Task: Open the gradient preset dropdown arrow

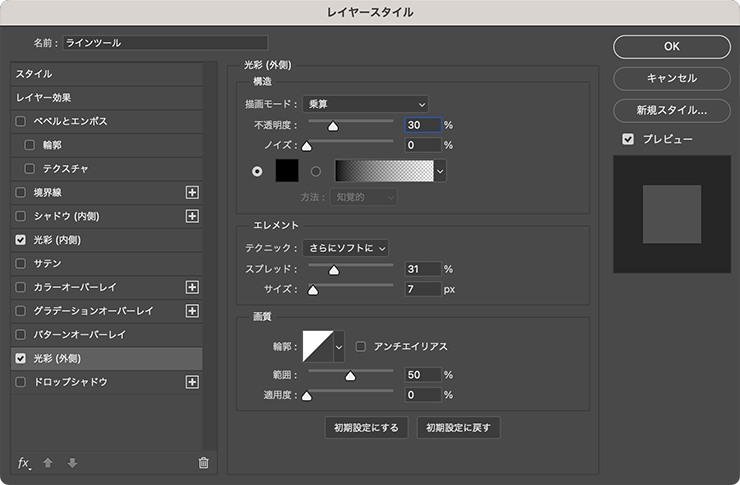Action: pos(440,171)
